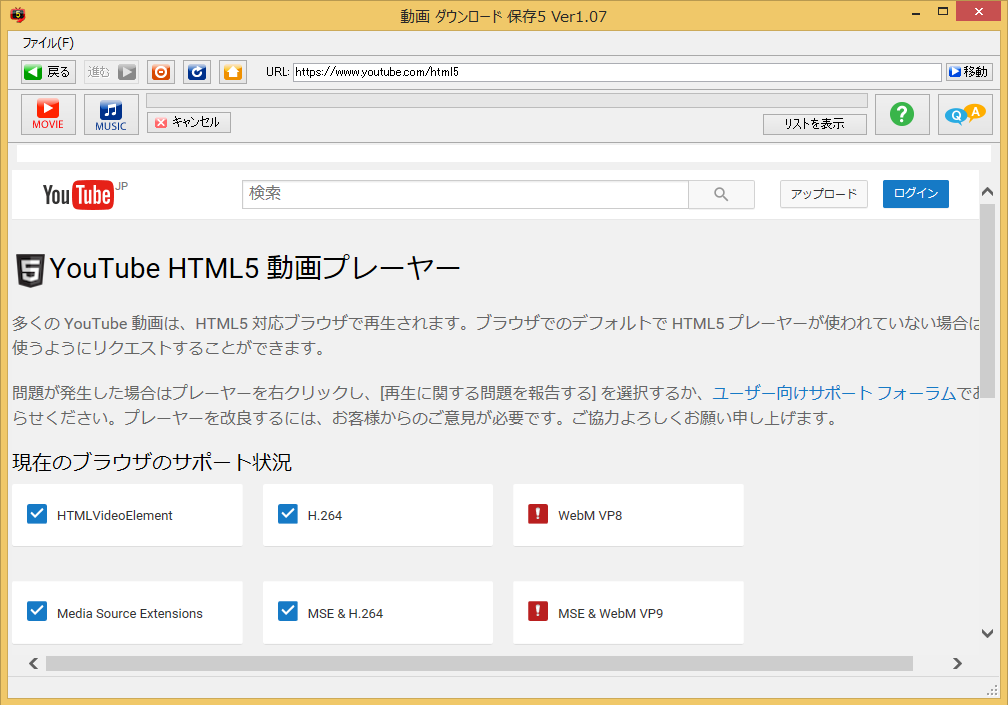Click inside the URL address field

click(617, 72)
